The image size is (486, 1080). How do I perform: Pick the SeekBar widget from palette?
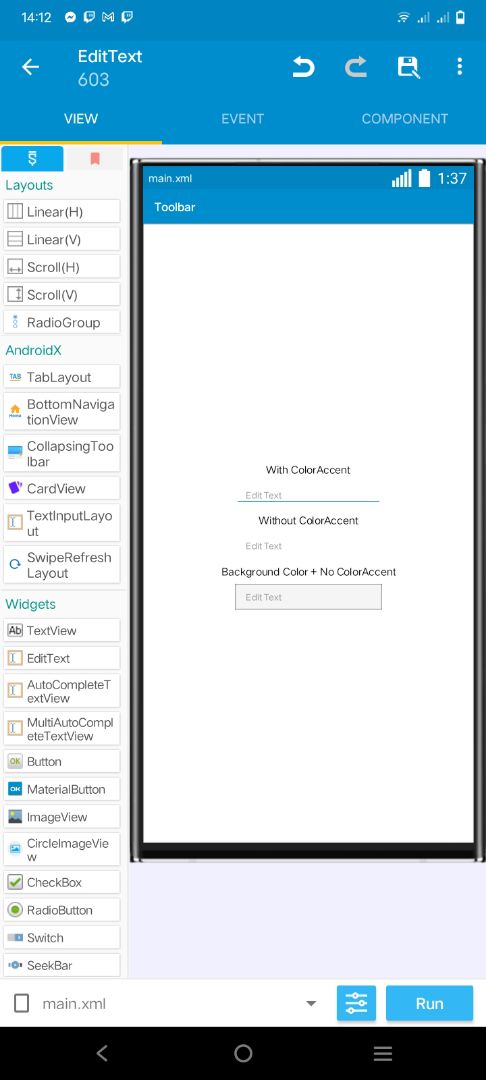pos(62,965)
